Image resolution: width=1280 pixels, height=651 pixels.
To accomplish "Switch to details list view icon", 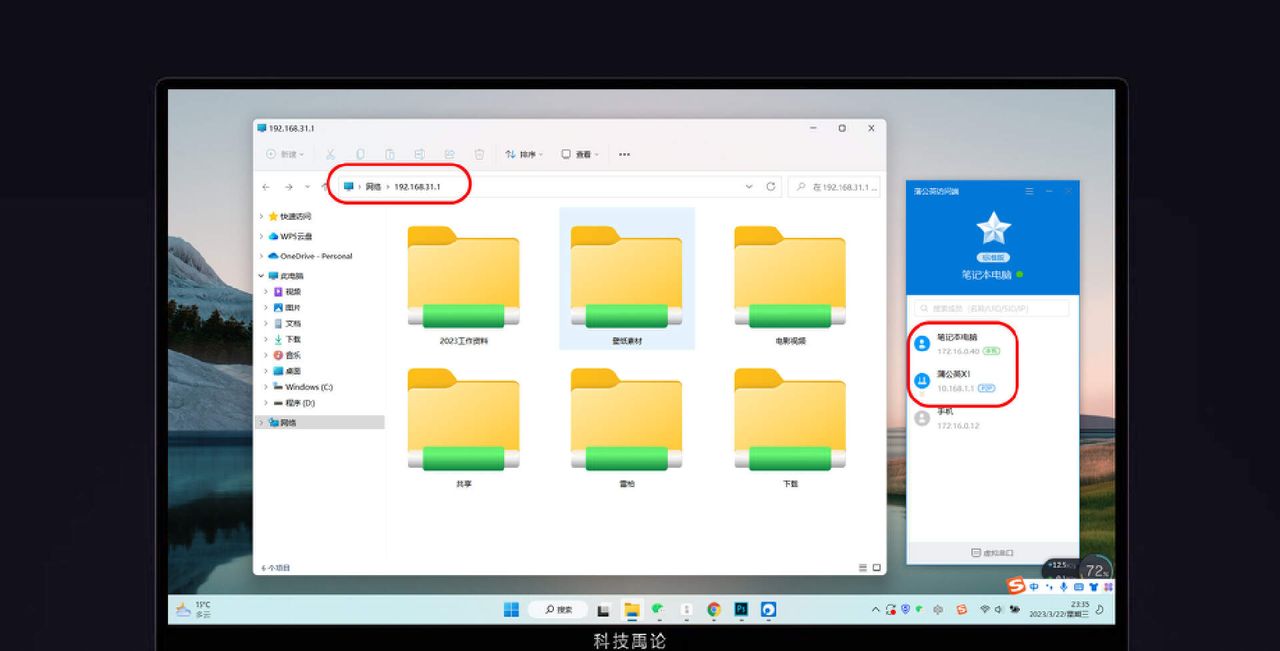I will (863, 568).
